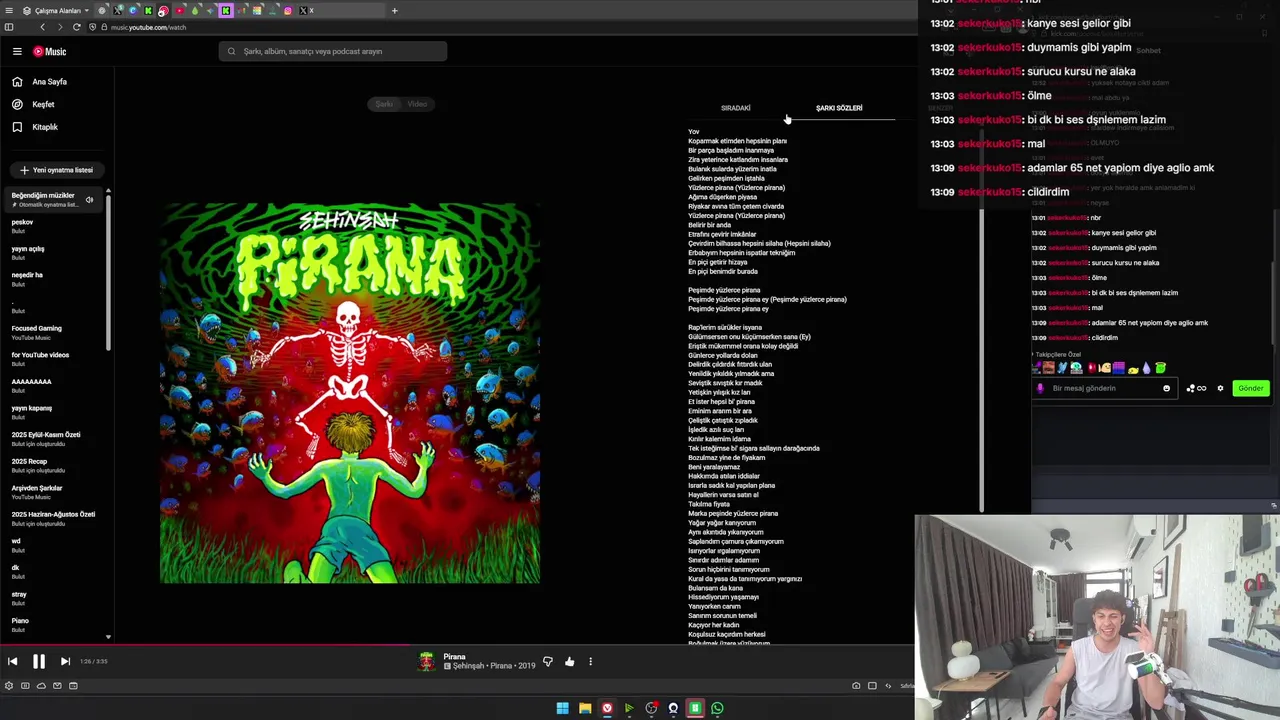Viewport: 1280px width, 720px height.
Task: Open the three-dot menu in the player bar
Action: pyautogui.click(x=590, y=661)
